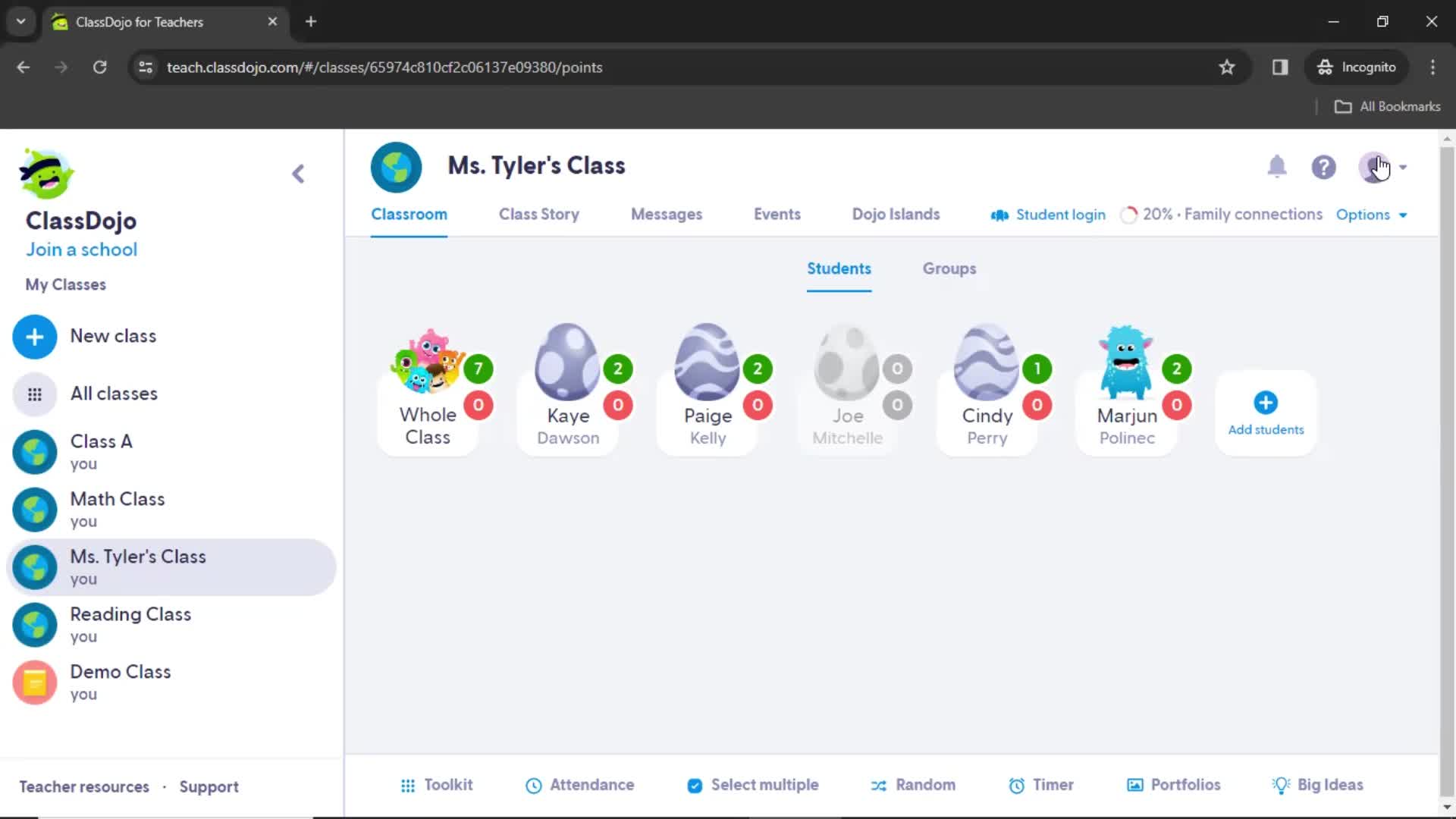The height and width of the screenshot is (819, 1456).
Task: Expand the account profile menu
Action: [x=1384, y=167]
